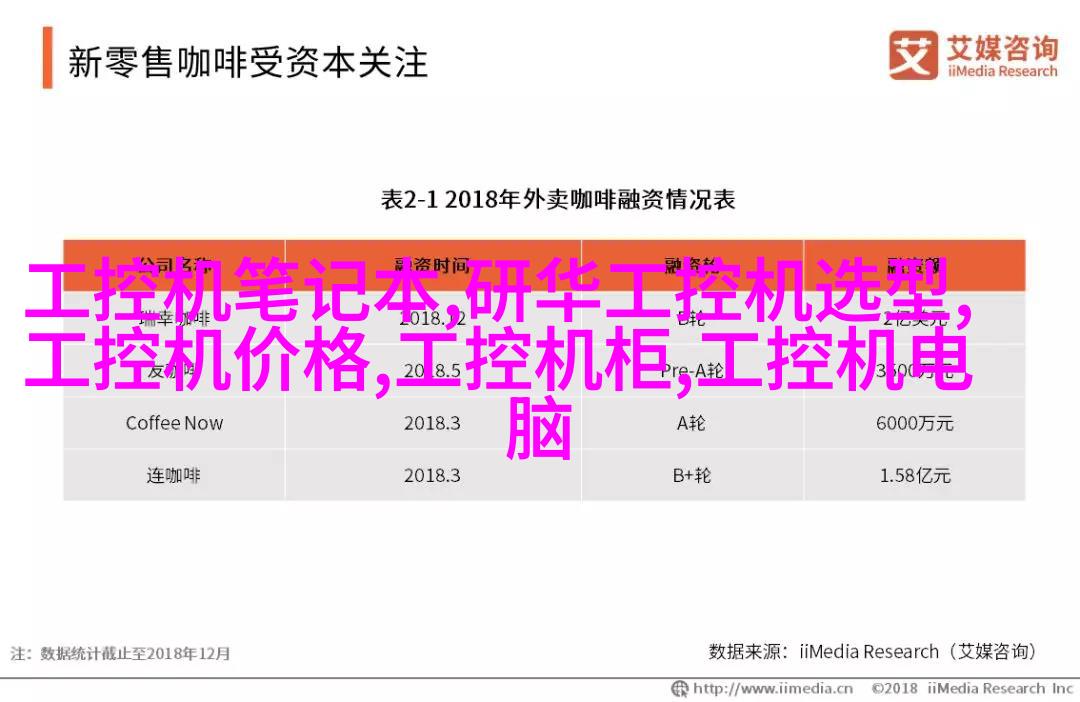Select the A轮 funding round cell
Viewport: 1080px width, 702px height.
[x=692, y=423]
